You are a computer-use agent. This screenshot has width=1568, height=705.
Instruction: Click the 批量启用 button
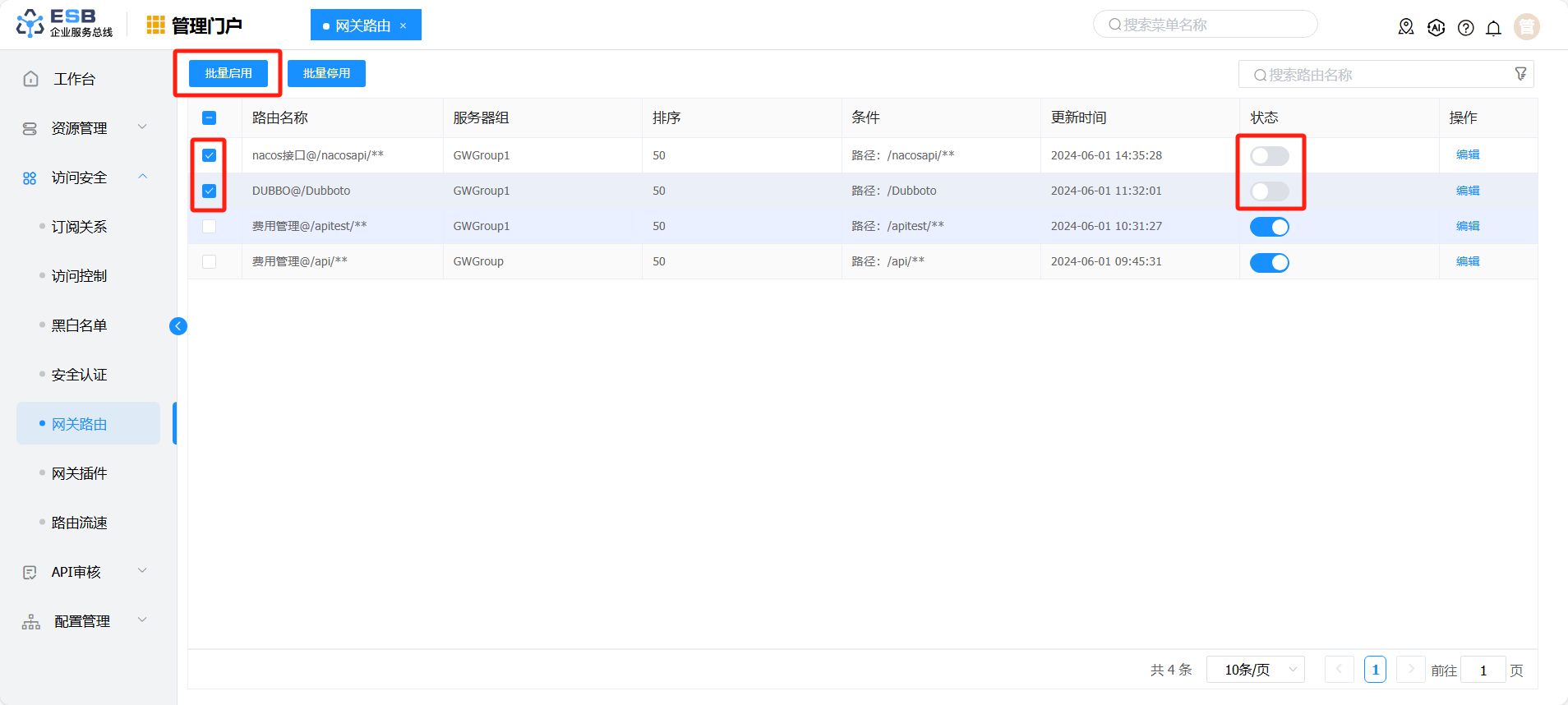pyautogui.click(x=228, y=73)
